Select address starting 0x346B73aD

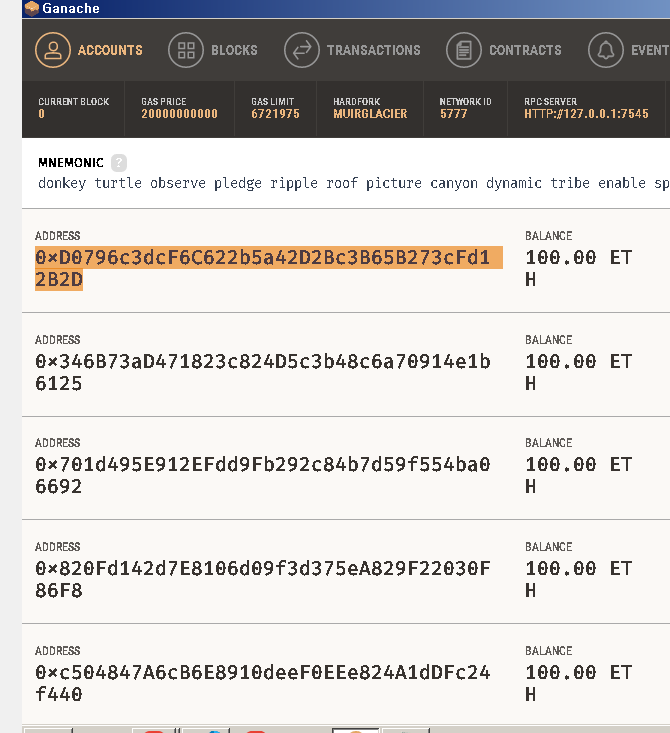coord(263,373)
